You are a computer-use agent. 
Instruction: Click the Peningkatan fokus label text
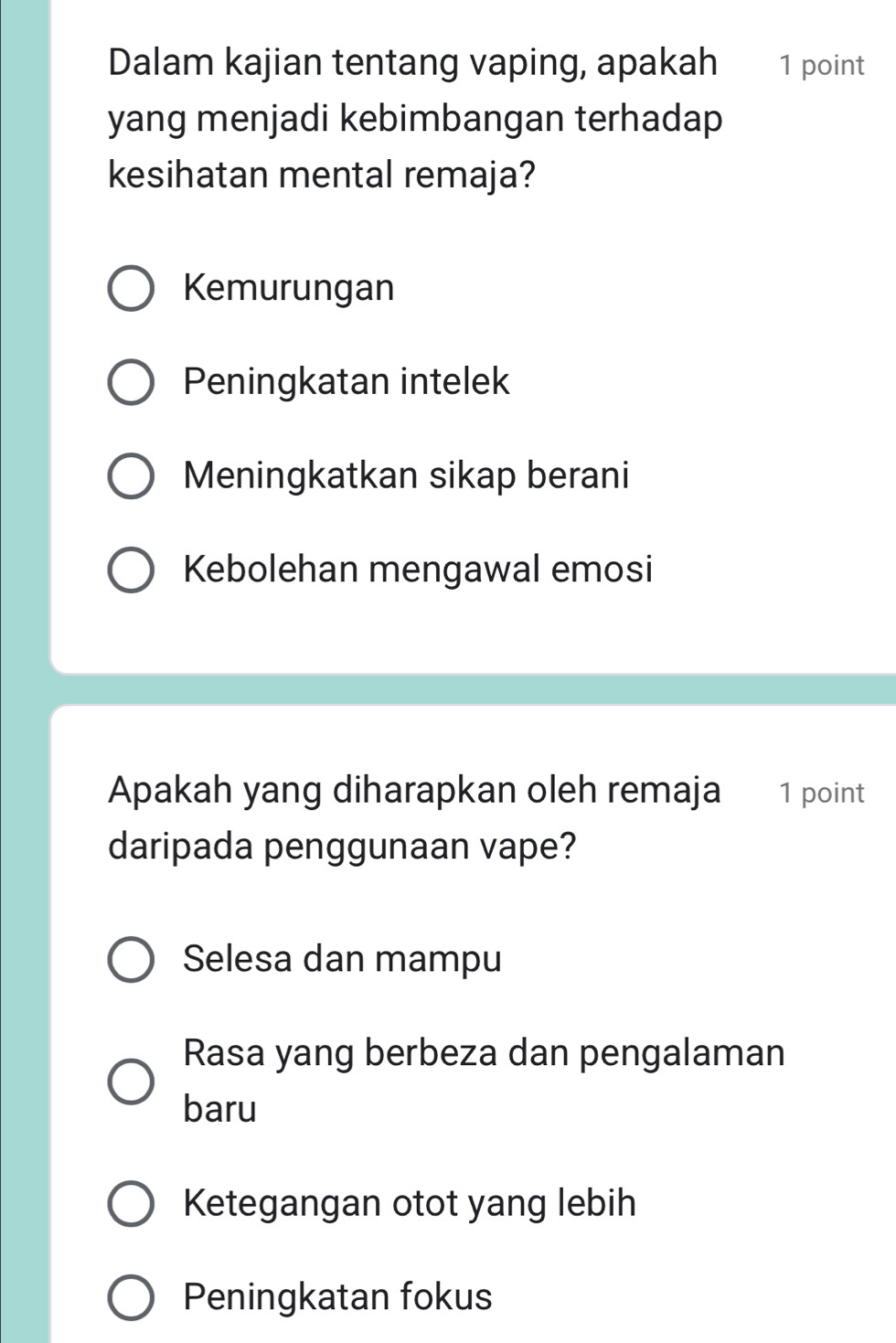point(337,1296)
